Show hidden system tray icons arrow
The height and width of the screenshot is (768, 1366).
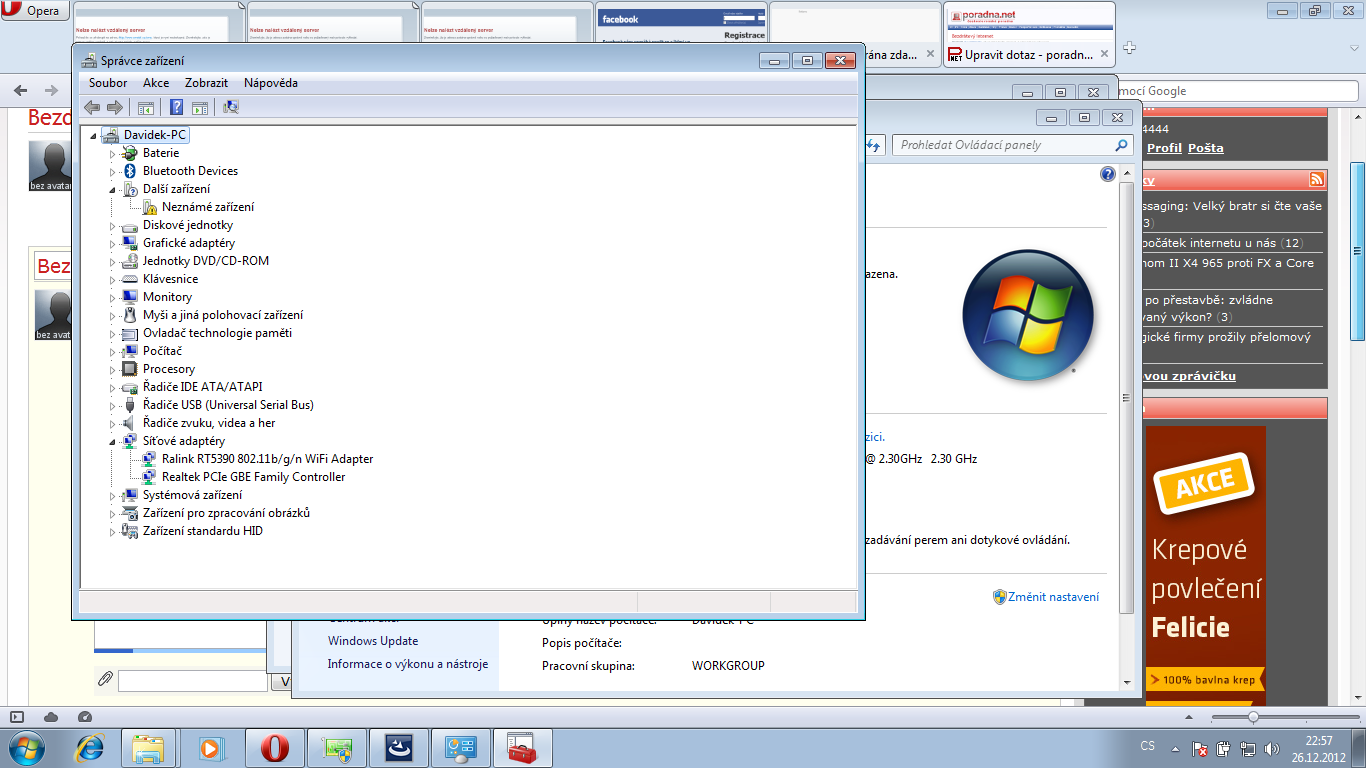[x=1176, y=748]
